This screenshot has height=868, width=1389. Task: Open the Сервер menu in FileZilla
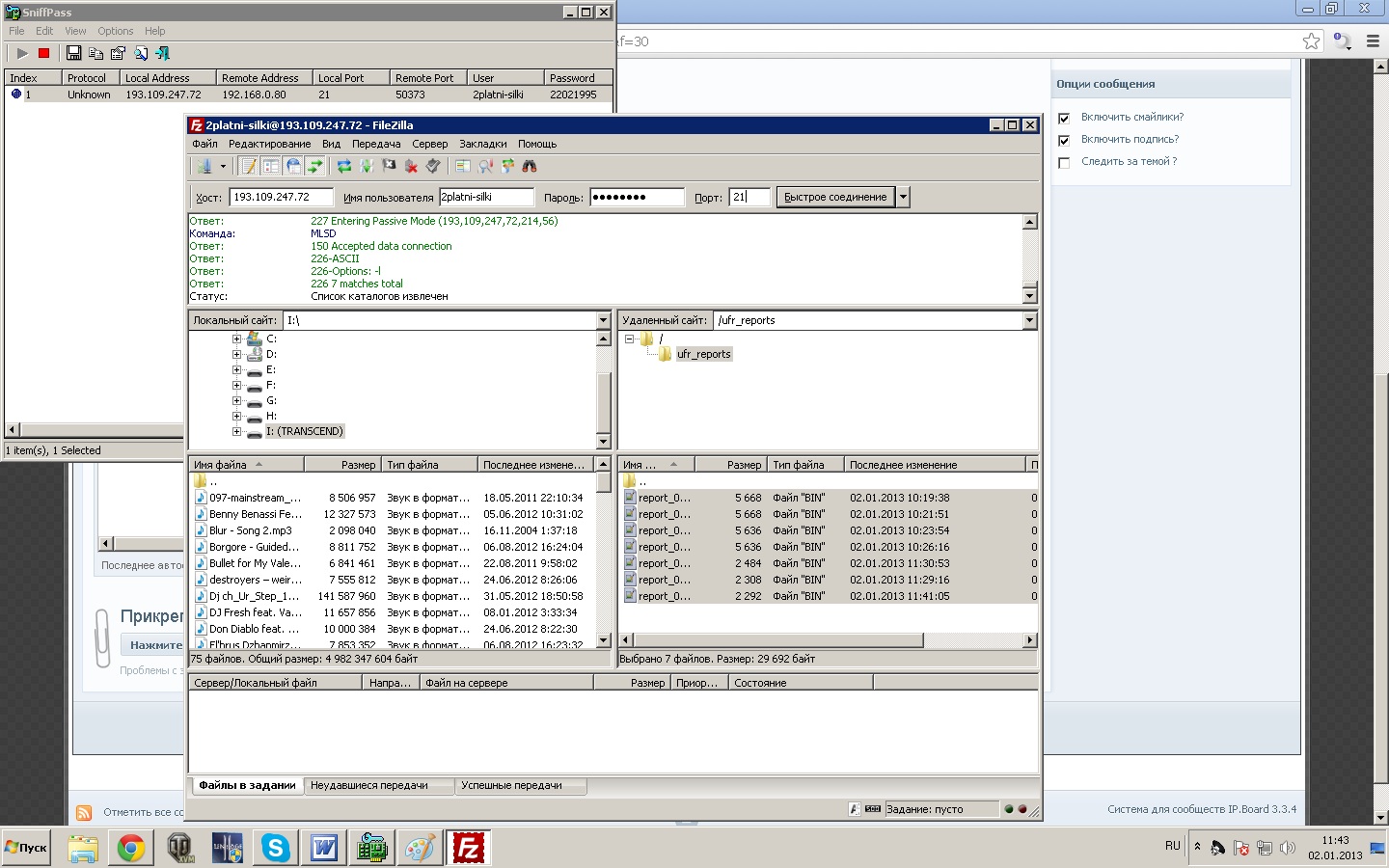(x=430, y=144)
